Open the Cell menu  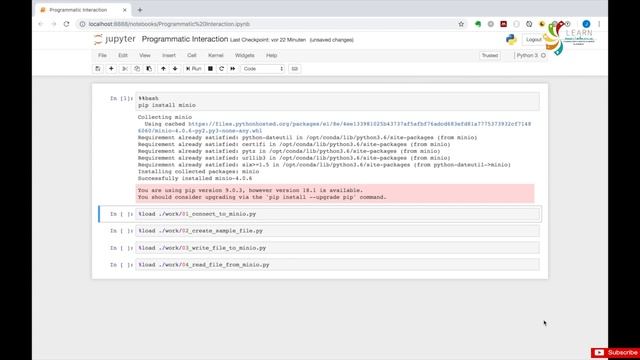[192, 55]
